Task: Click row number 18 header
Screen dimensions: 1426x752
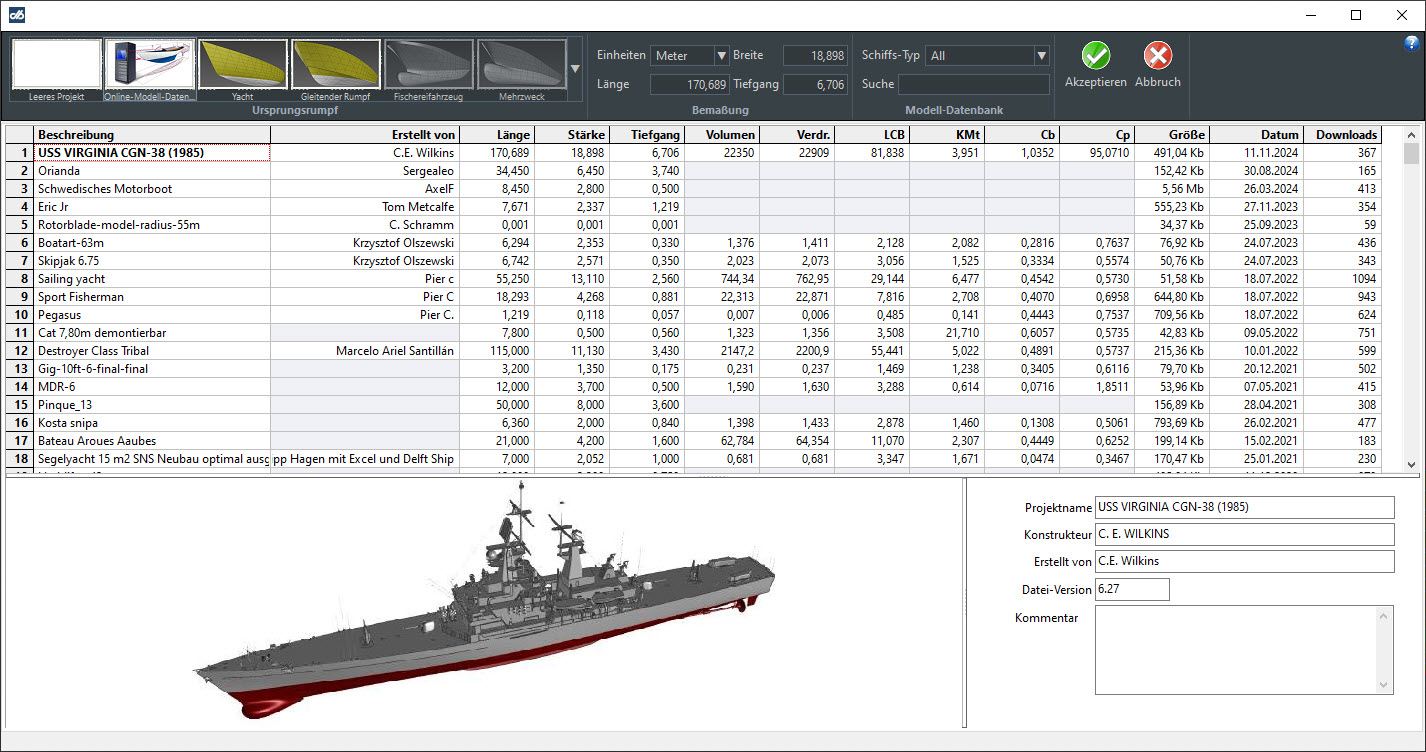Action: tap(20, 459)
